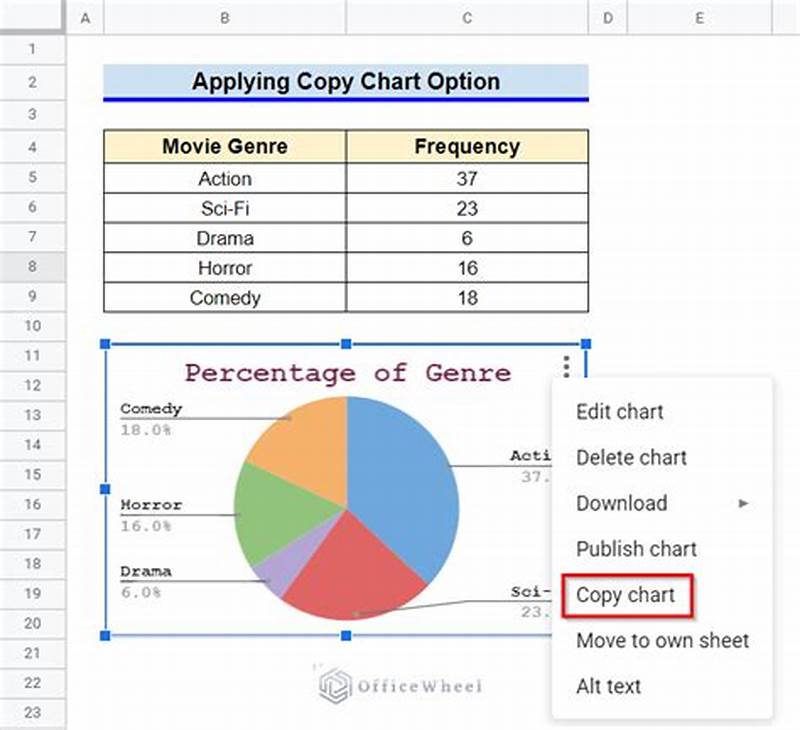Open the chart options three-dot menu
Screen dimensions: 800x730
tap(566, 366)
